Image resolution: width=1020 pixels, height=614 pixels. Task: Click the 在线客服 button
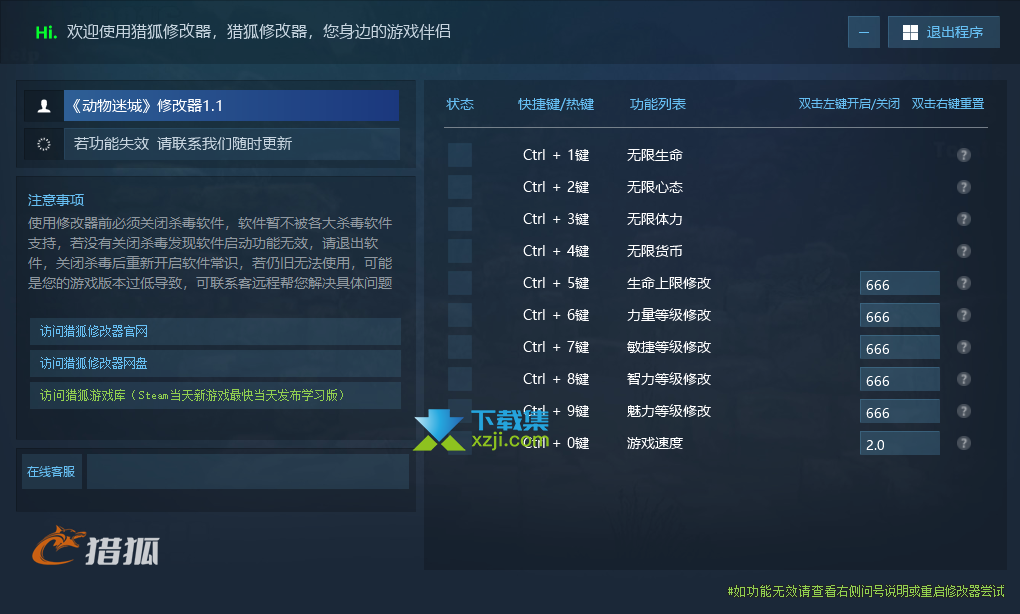tap(51, 472)
